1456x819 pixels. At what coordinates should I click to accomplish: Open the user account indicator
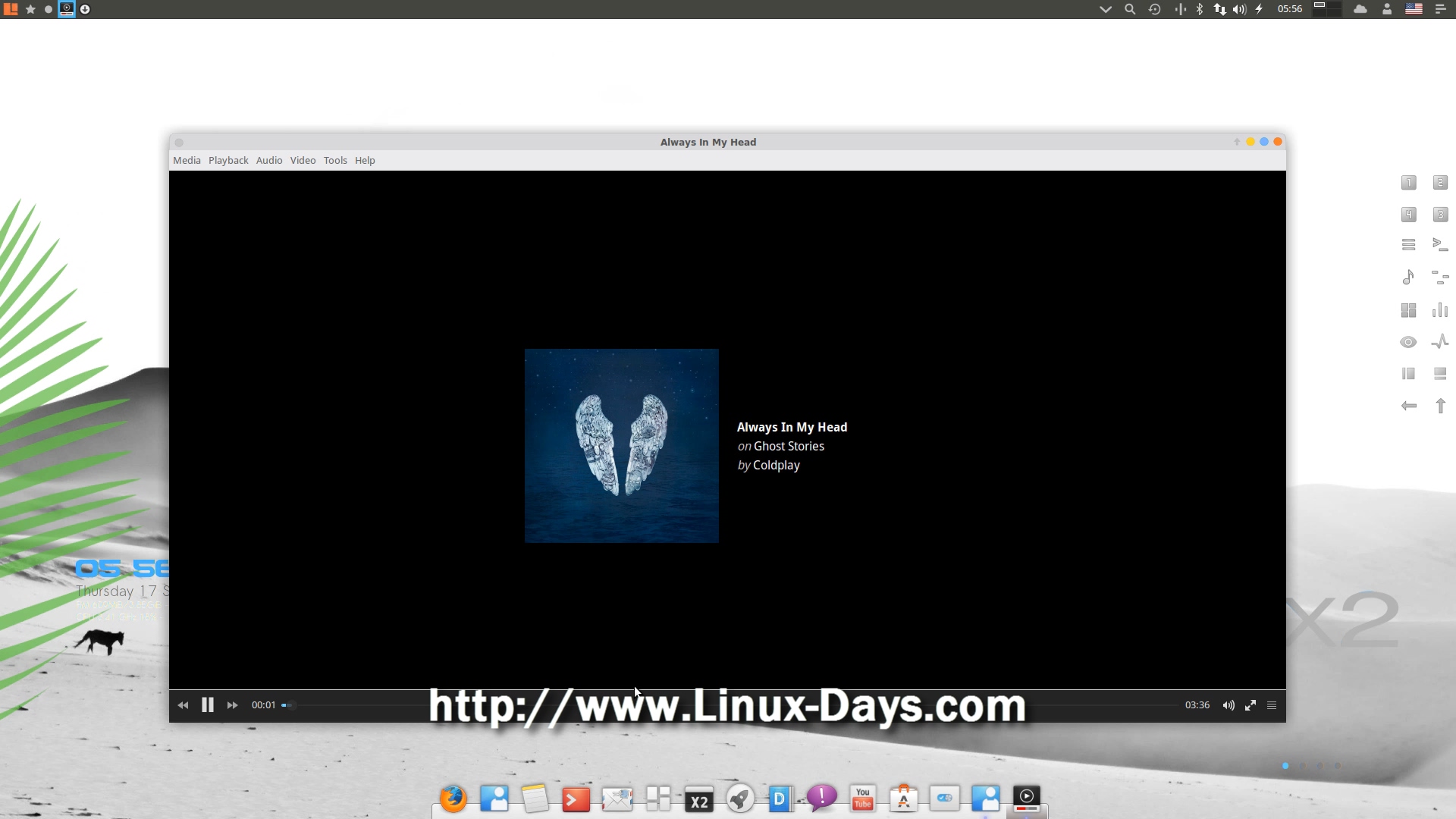[1387, 9]
